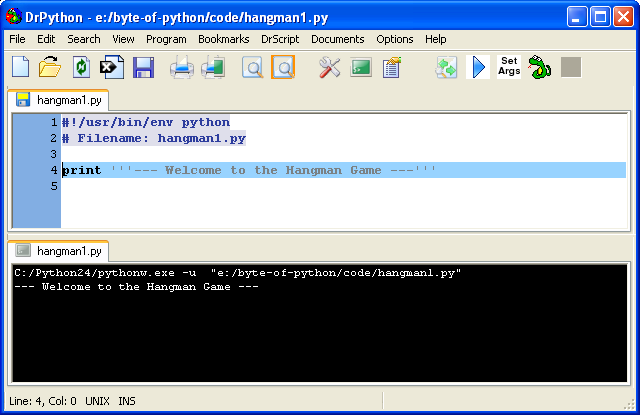Select the hangman1.py editor document tab
Image resolution: width=640 pixels, height=415 pixels.
(58, 100)
